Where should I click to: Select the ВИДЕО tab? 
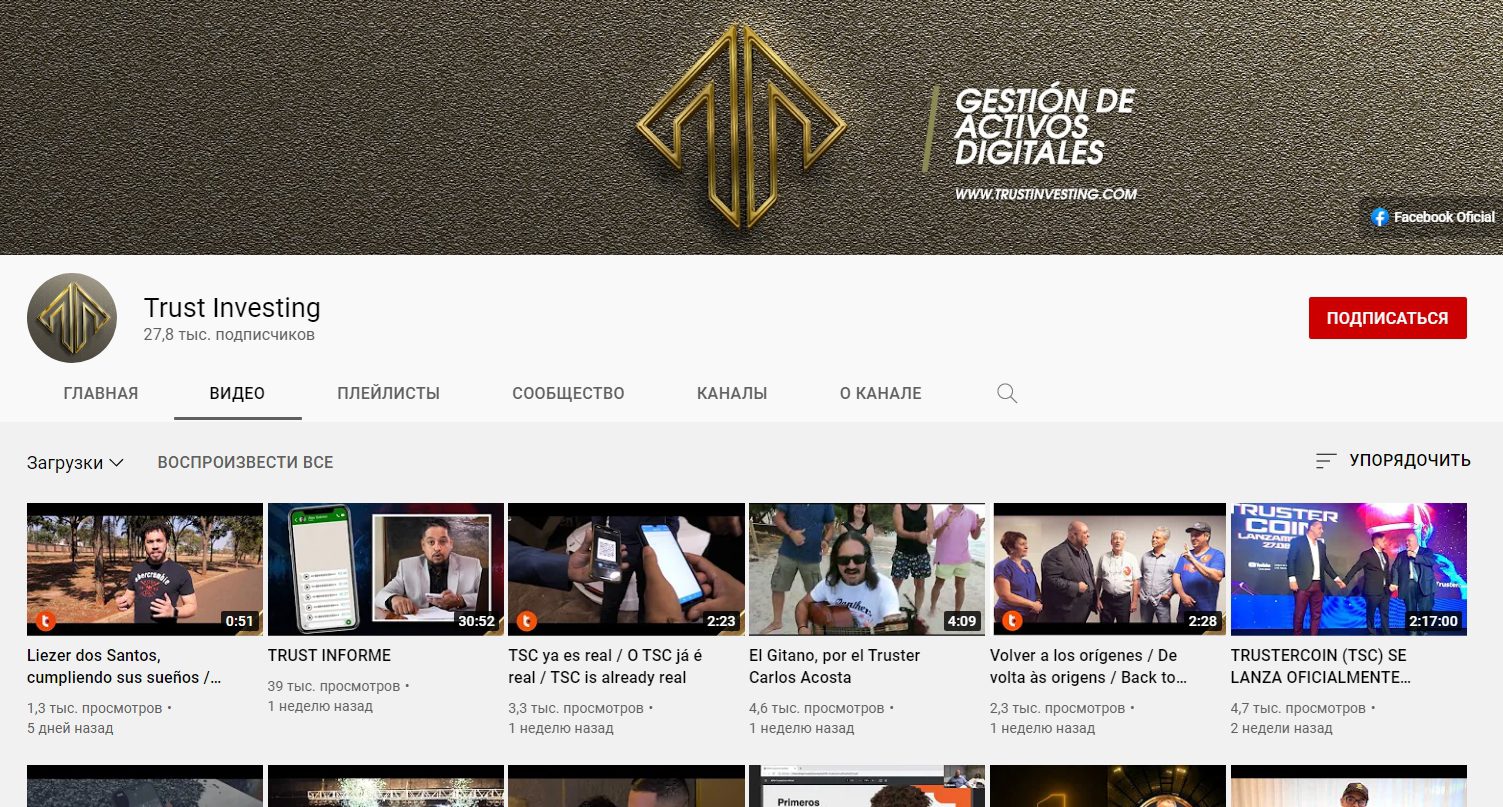pos(237,394)
